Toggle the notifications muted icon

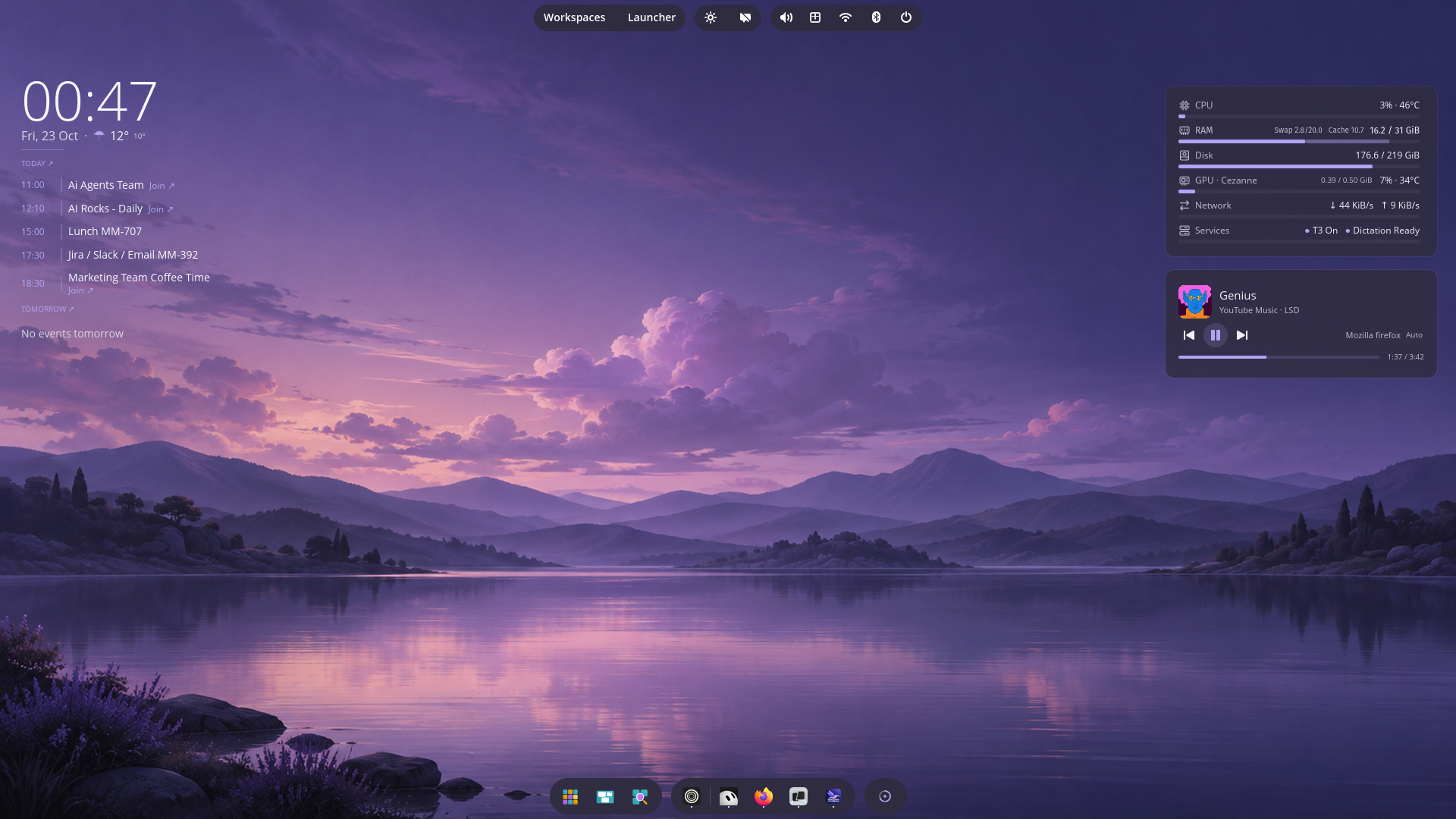pos(745,17)
